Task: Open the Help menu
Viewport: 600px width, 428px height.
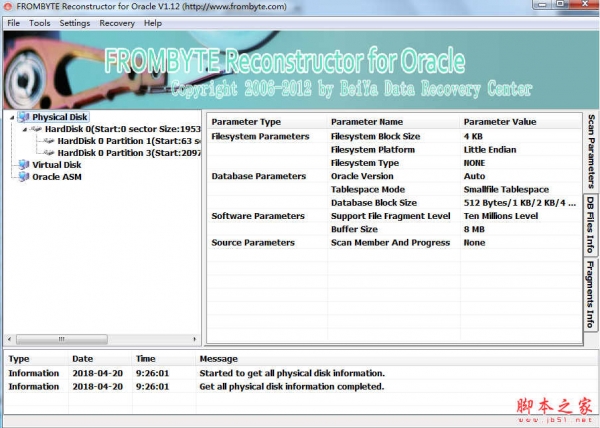Action: click(153, 22)
